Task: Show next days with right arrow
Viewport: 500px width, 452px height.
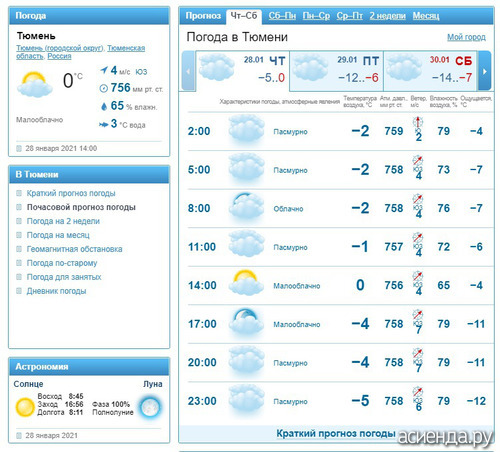Action: click(485, 71)
